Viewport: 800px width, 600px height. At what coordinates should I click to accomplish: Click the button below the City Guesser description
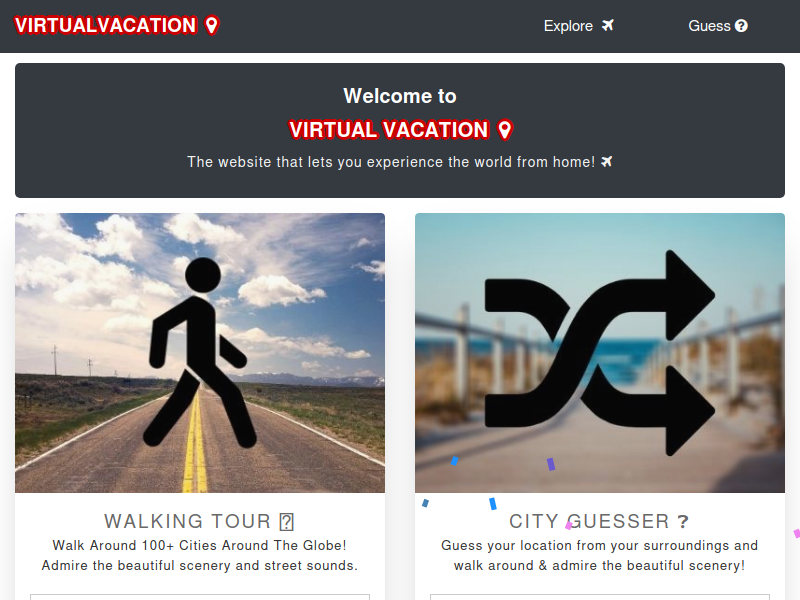click(599, 597)
